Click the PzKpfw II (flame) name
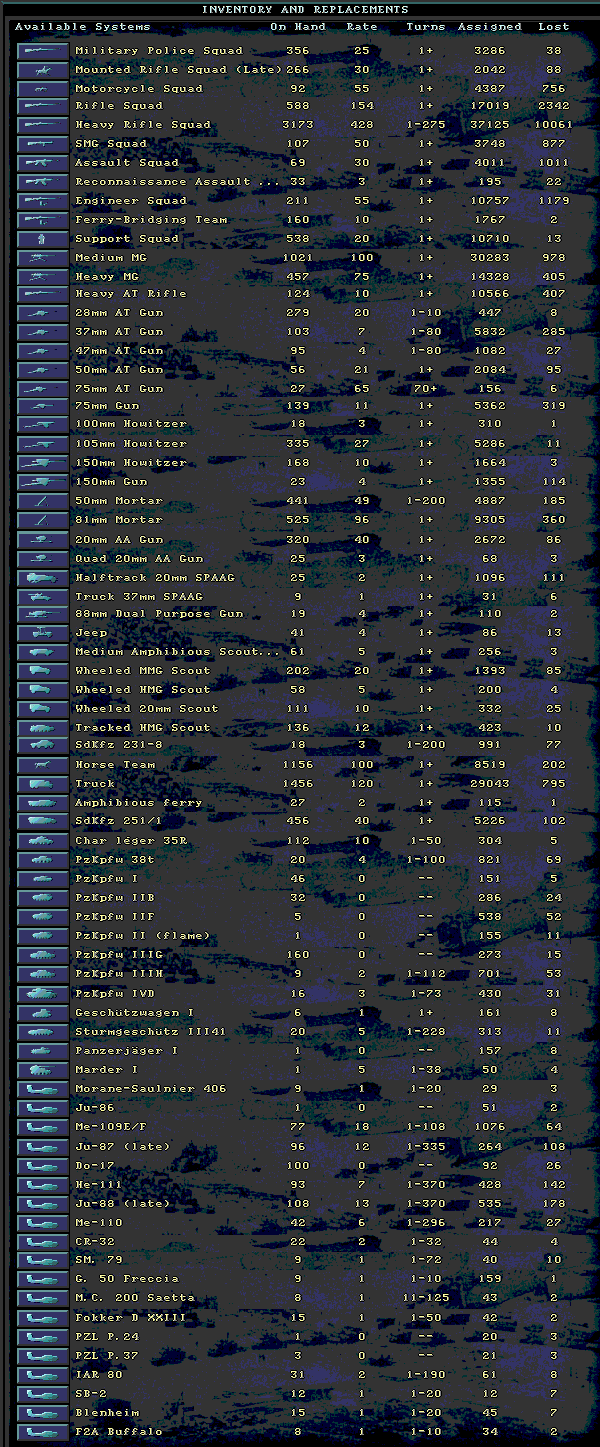Viewport: 600px width, 1447px height. pos(143,936)
